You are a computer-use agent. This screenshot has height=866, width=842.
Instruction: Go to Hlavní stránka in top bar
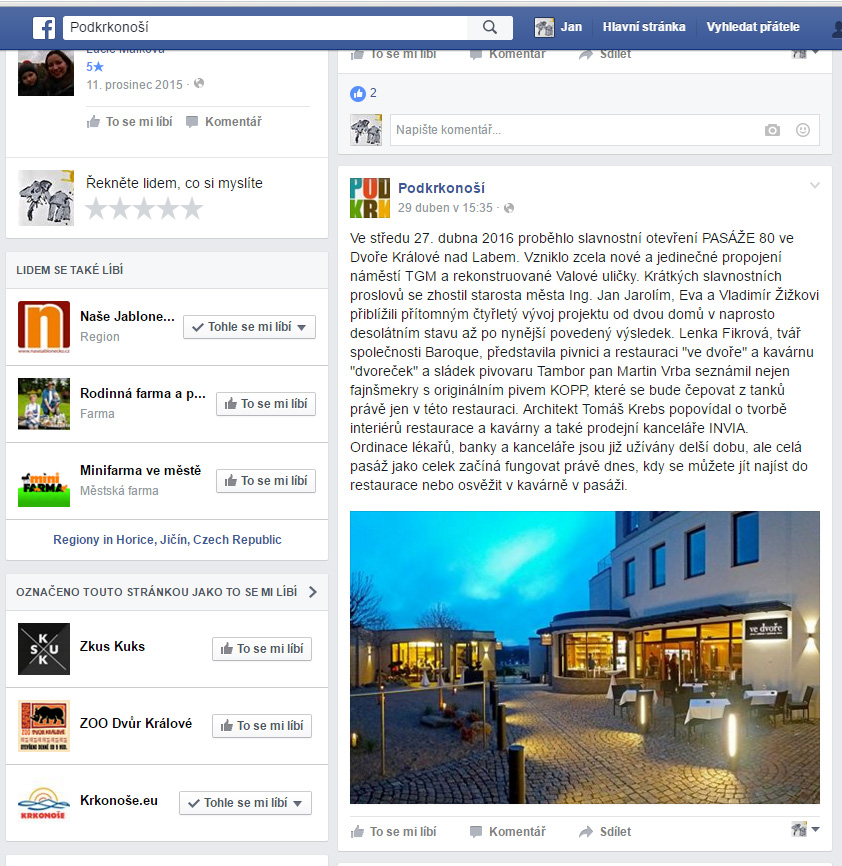click(x=644, y=27)
